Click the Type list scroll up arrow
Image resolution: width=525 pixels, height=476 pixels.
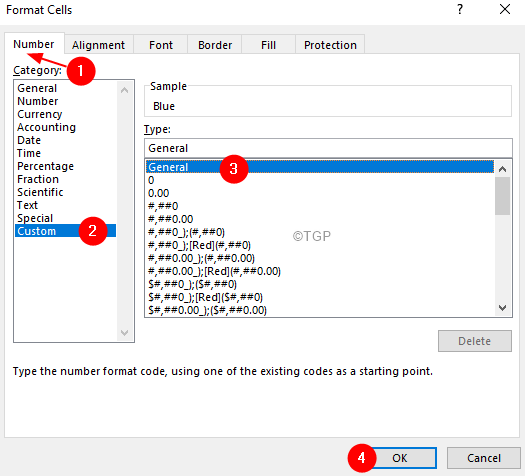[x=502, y=169]
